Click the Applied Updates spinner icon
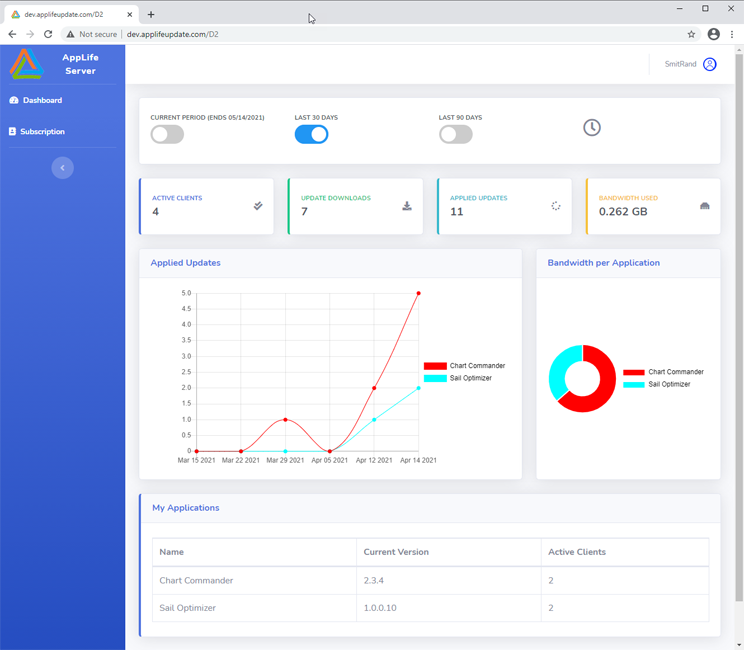This screenshot has height=650, width=744. pyautogui.click(x=556, y=206)
